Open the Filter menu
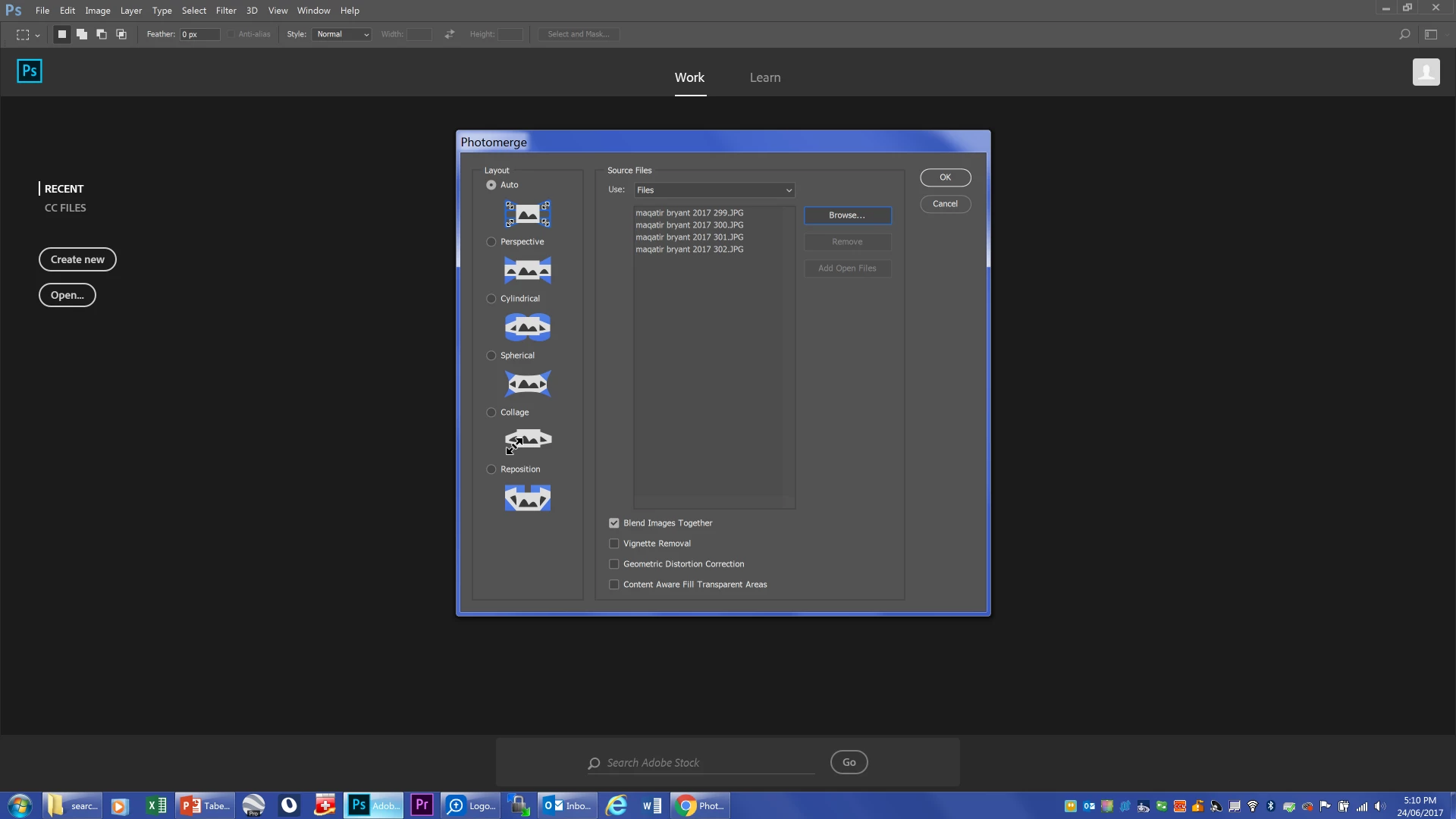 coord(225,11)
